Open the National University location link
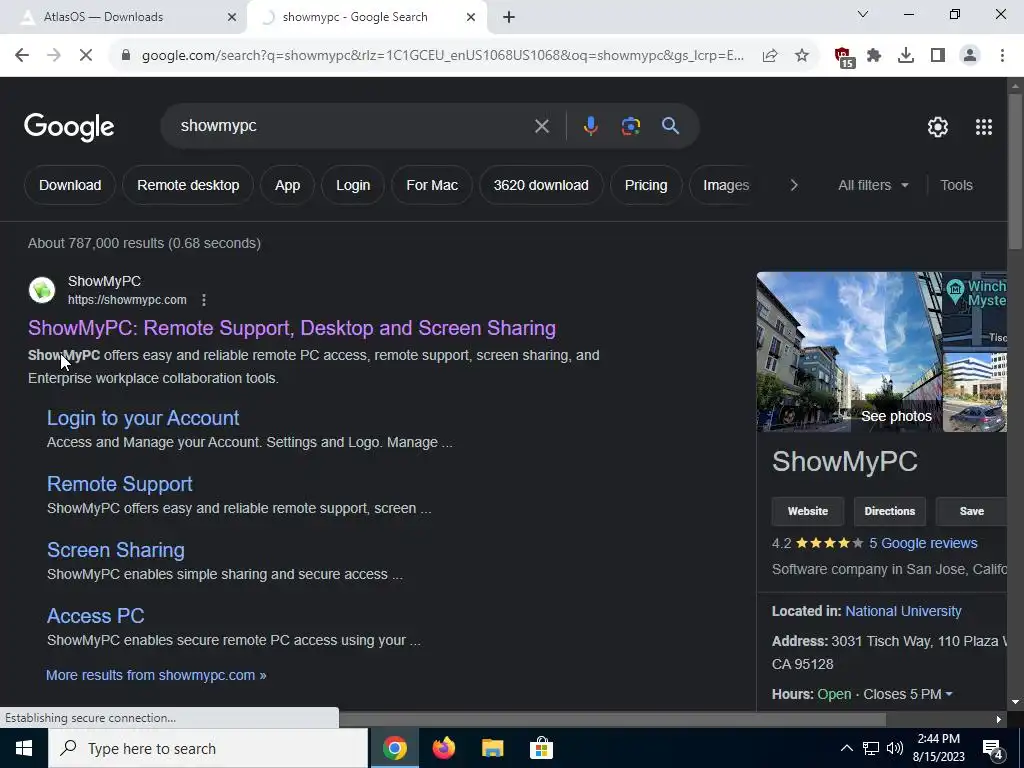 [903, 611]
